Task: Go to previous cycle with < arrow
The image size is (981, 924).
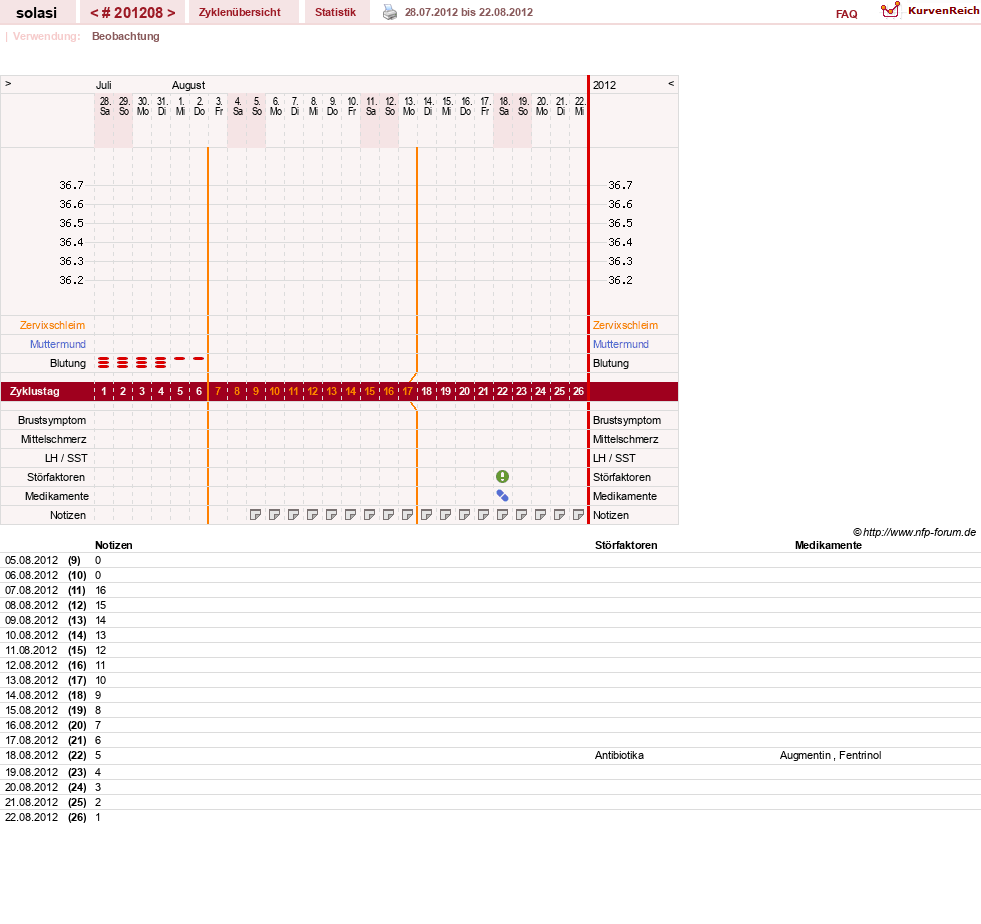Action: pos(94,13)
